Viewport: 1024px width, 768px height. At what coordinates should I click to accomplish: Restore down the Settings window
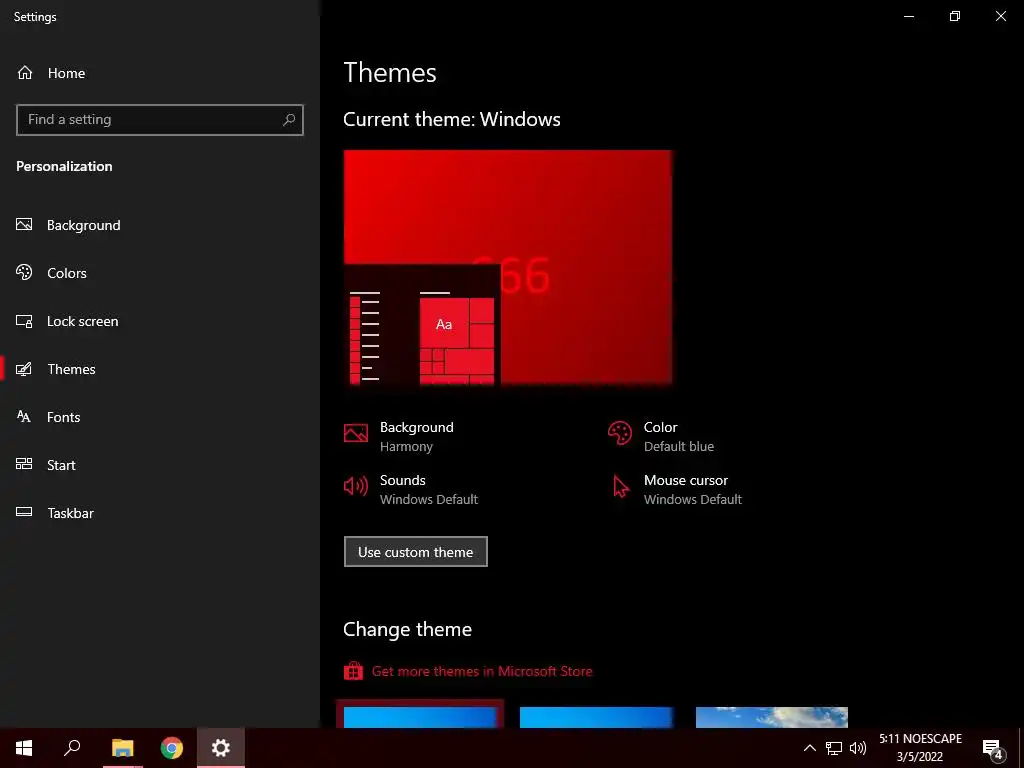point(955,16)
